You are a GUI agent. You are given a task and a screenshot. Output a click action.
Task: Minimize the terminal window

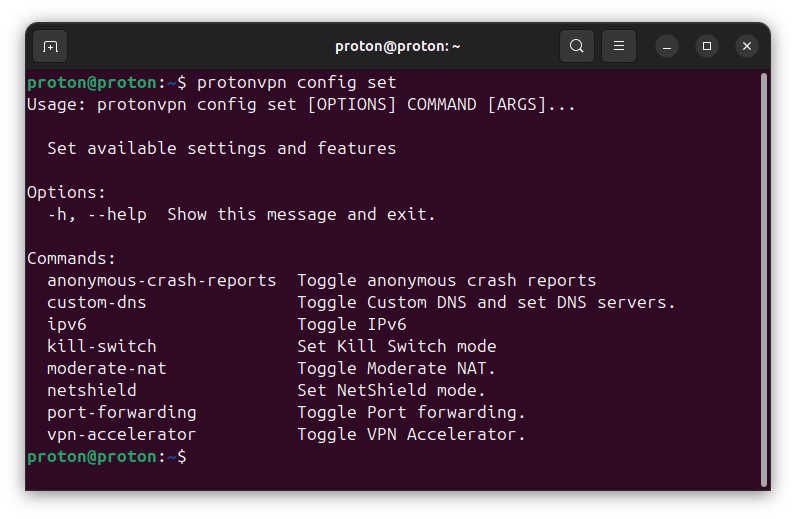coord(667,47)
